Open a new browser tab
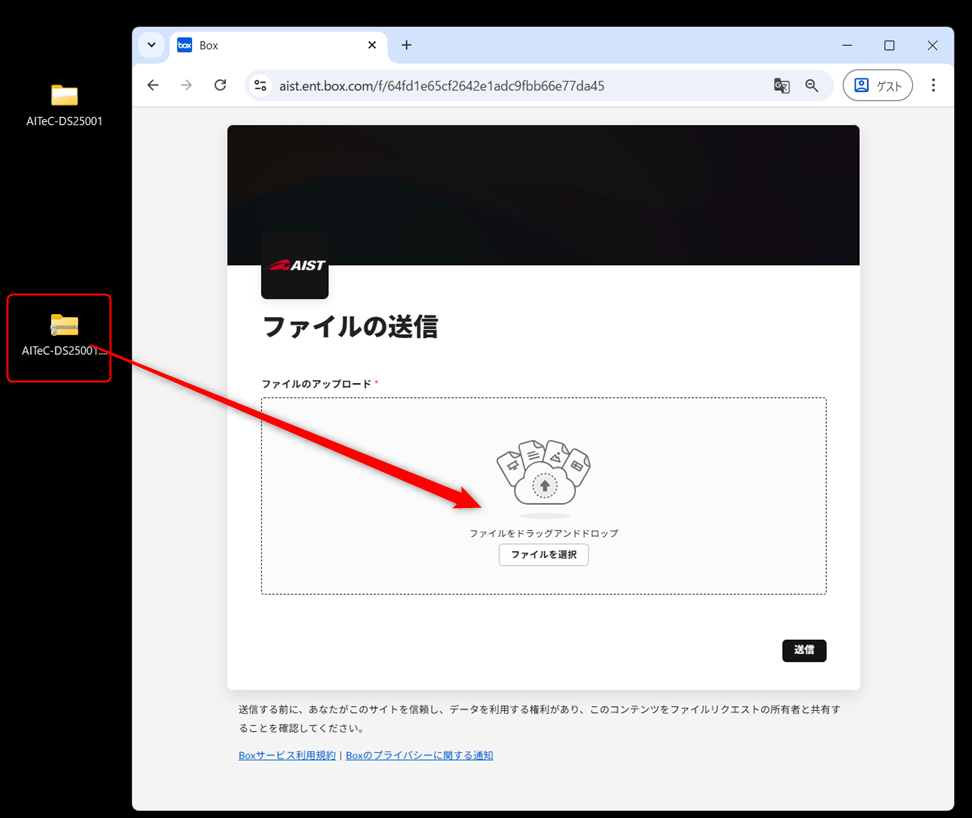Image resolution: width=972 pixels, height=818 pixels. (406, 45)
